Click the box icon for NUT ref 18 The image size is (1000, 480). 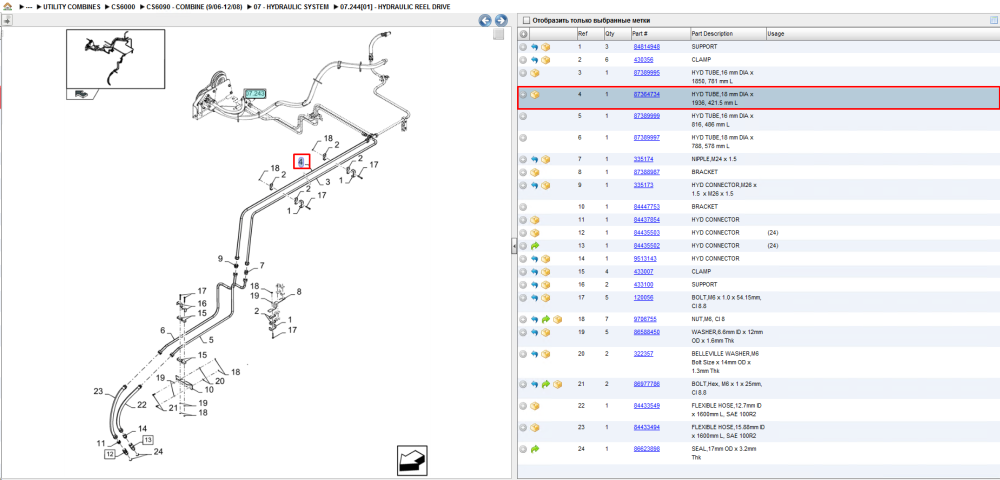click(557, 319)
